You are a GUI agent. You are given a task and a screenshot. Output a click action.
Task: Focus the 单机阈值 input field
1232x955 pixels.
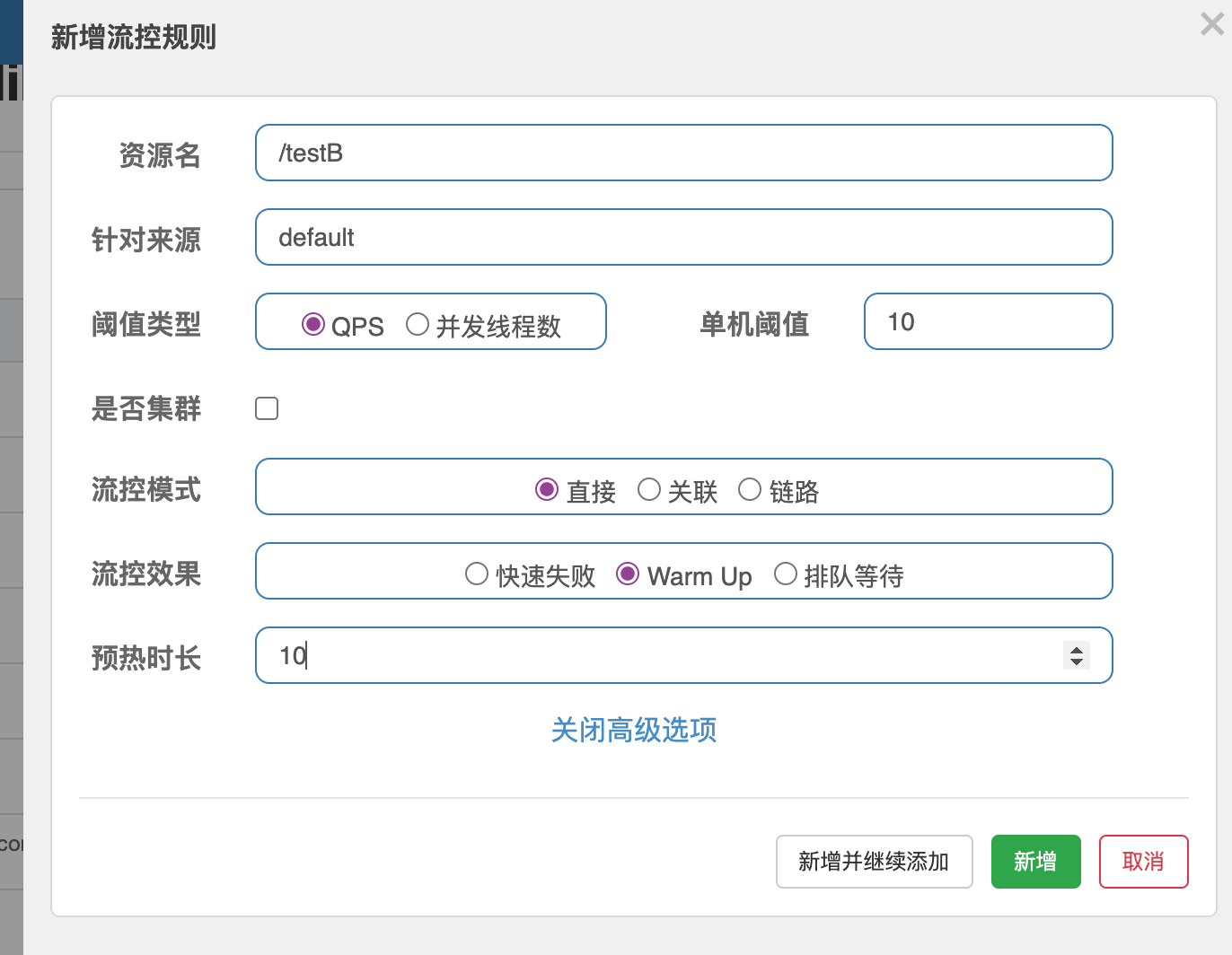tap(989, 321)
